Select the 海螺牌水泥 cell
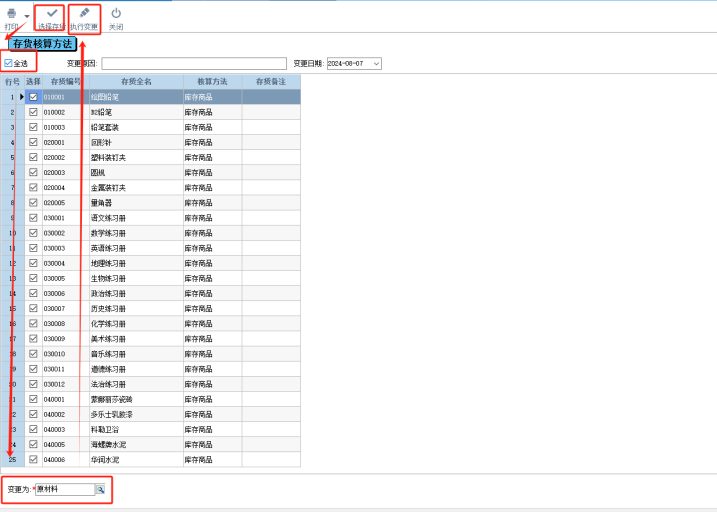The width and height of the screenshot is (717, 512). pos(136,444)
